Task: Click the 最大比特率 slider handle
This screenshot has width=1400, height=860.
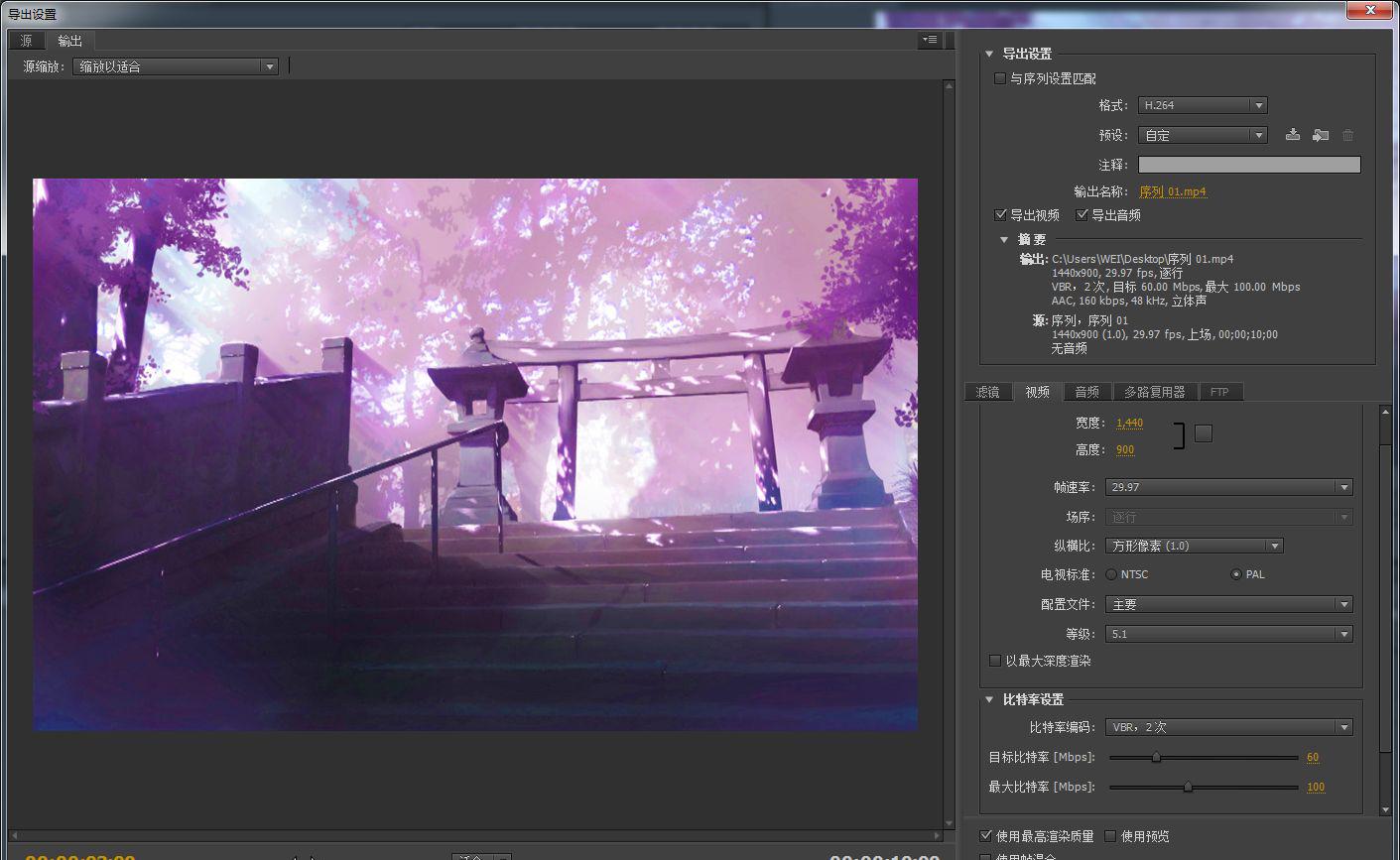Action: 1188,787
